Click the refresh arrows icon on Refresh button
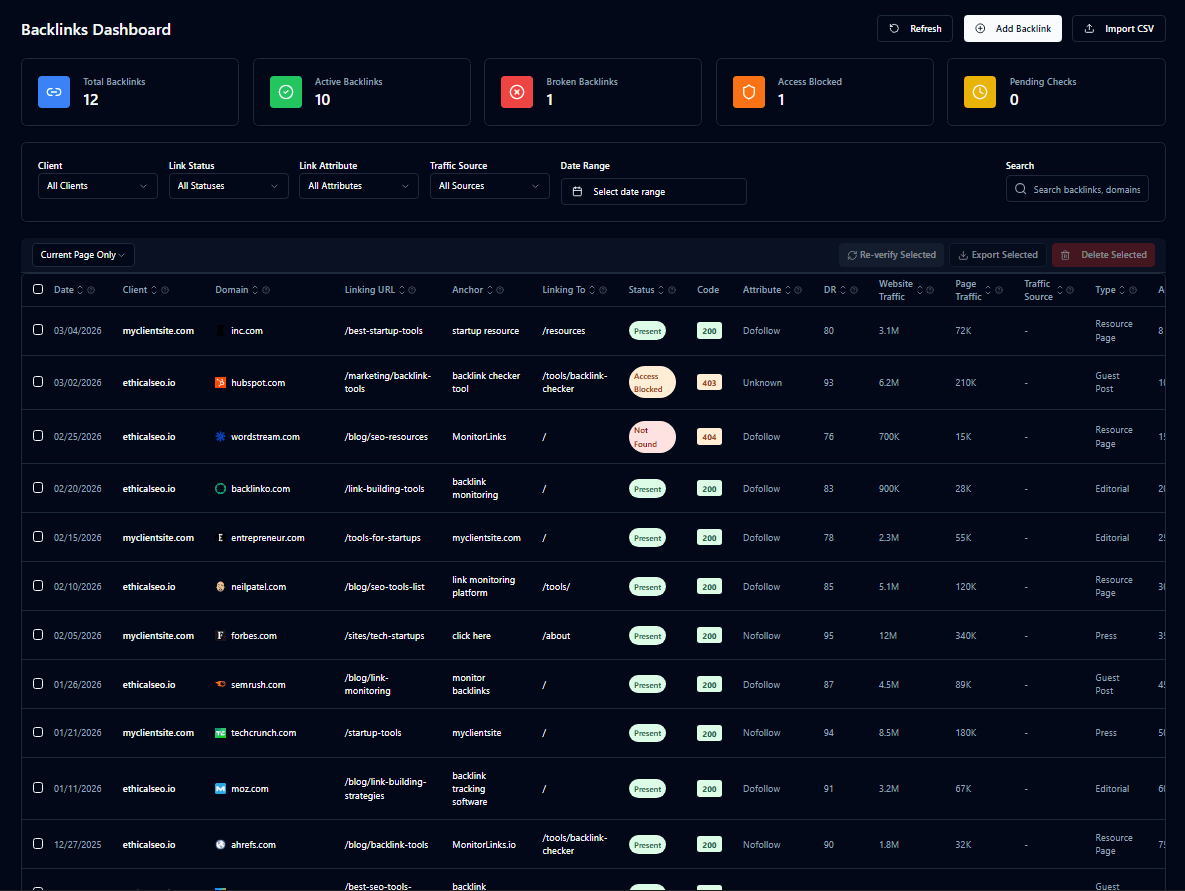This screenshot has height=891, width=1185. (895, 28)
